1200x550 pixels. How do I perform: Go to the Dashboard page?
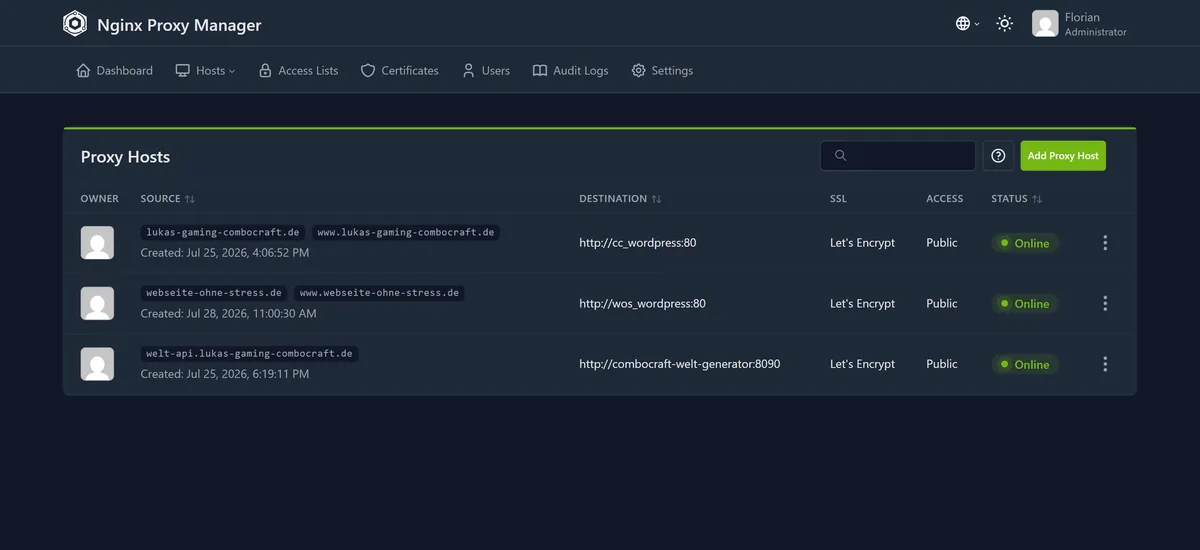(115, 71)
